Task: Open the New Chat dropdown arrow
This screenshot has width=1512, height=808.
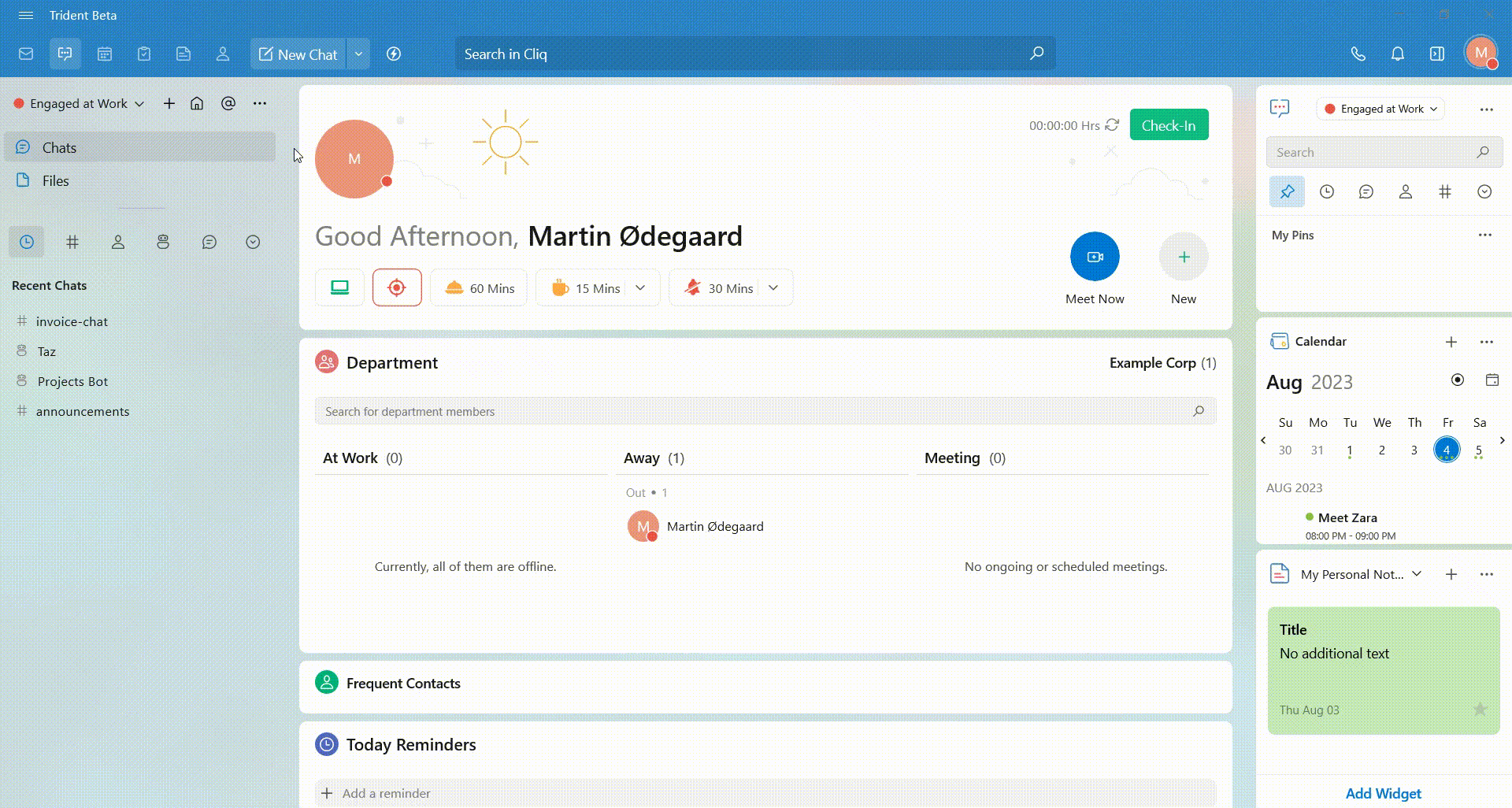Action: click(x=358, y=54)
